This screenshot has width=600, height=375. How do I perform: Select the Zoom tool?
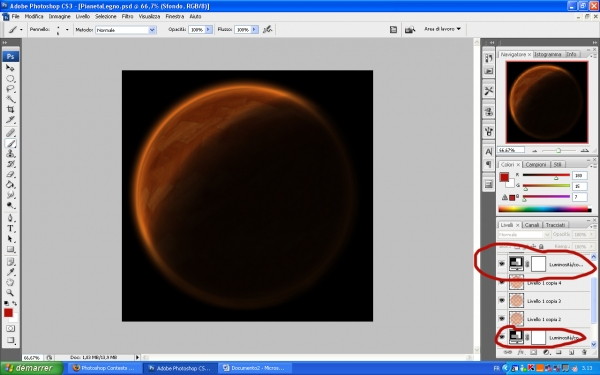10,293
